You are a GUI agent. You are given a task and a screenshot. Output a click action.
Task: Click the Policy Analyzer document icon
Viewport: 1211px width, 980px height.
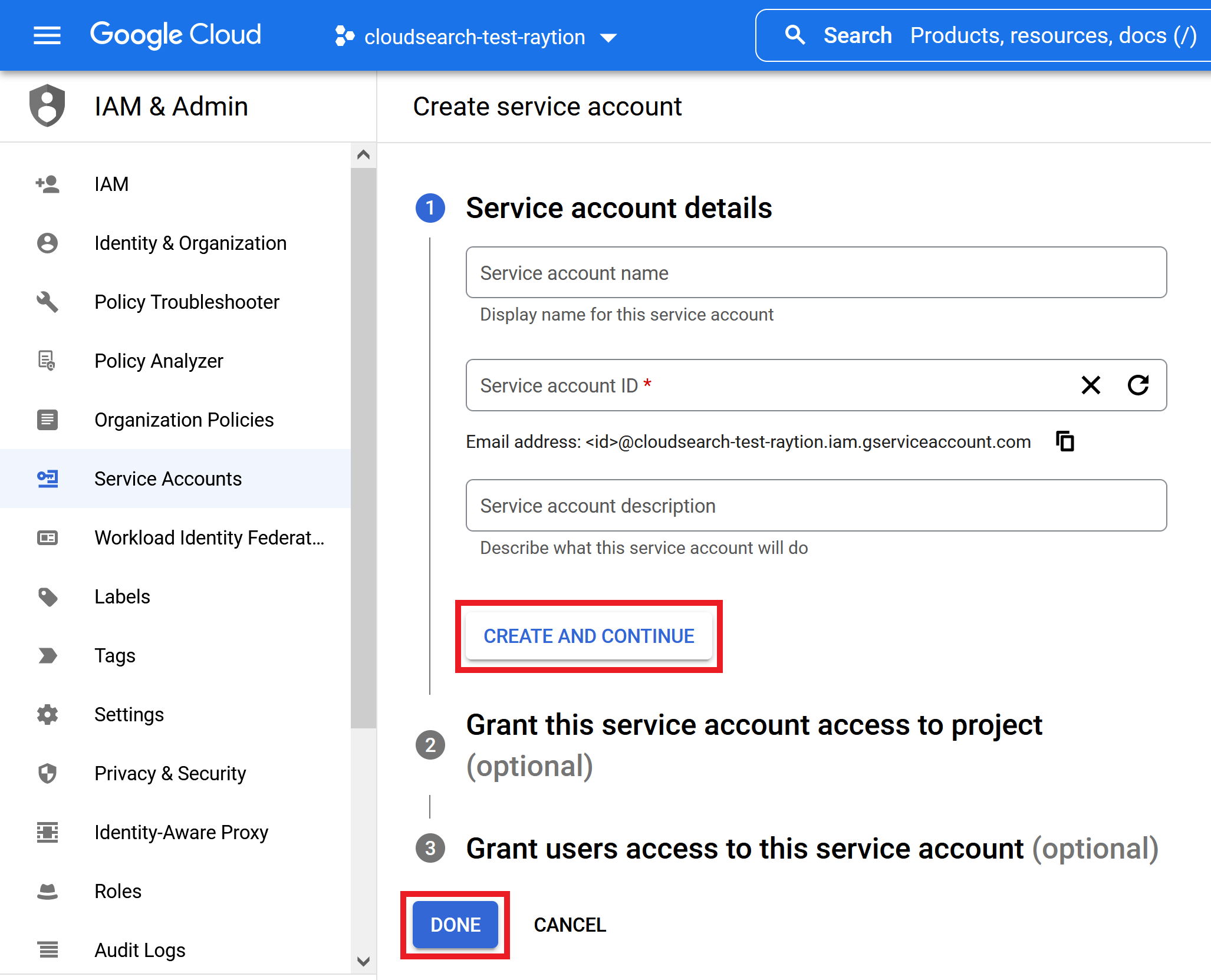coord(47,361)
